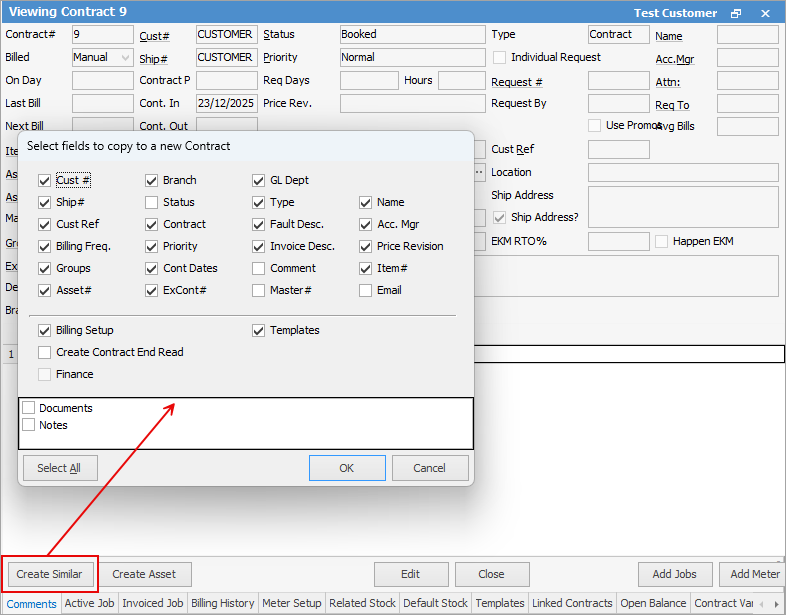Uncheck Billing Freq. option
The width and height of the screenshot is (786, 615).
[x=45, y=247]
